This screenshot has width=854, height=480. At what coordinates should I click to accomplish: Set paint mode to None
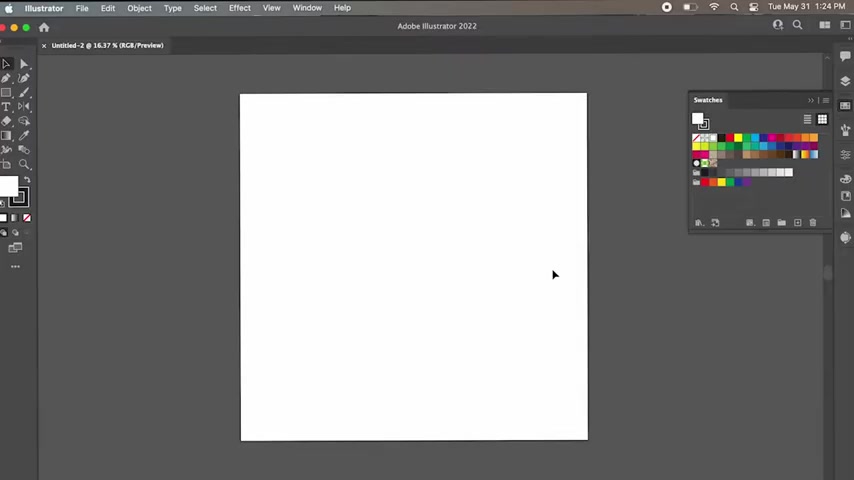[27, 218]
